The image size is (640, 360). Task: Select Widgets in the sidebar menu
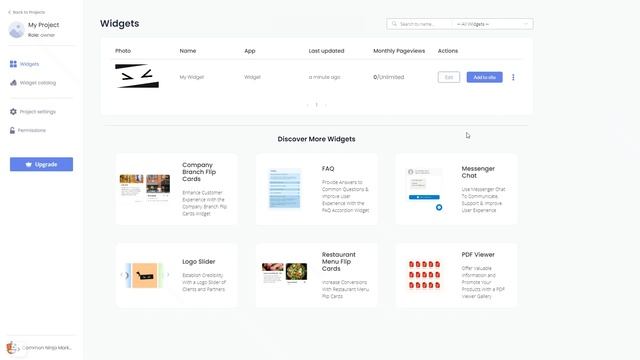pos(29,64)
